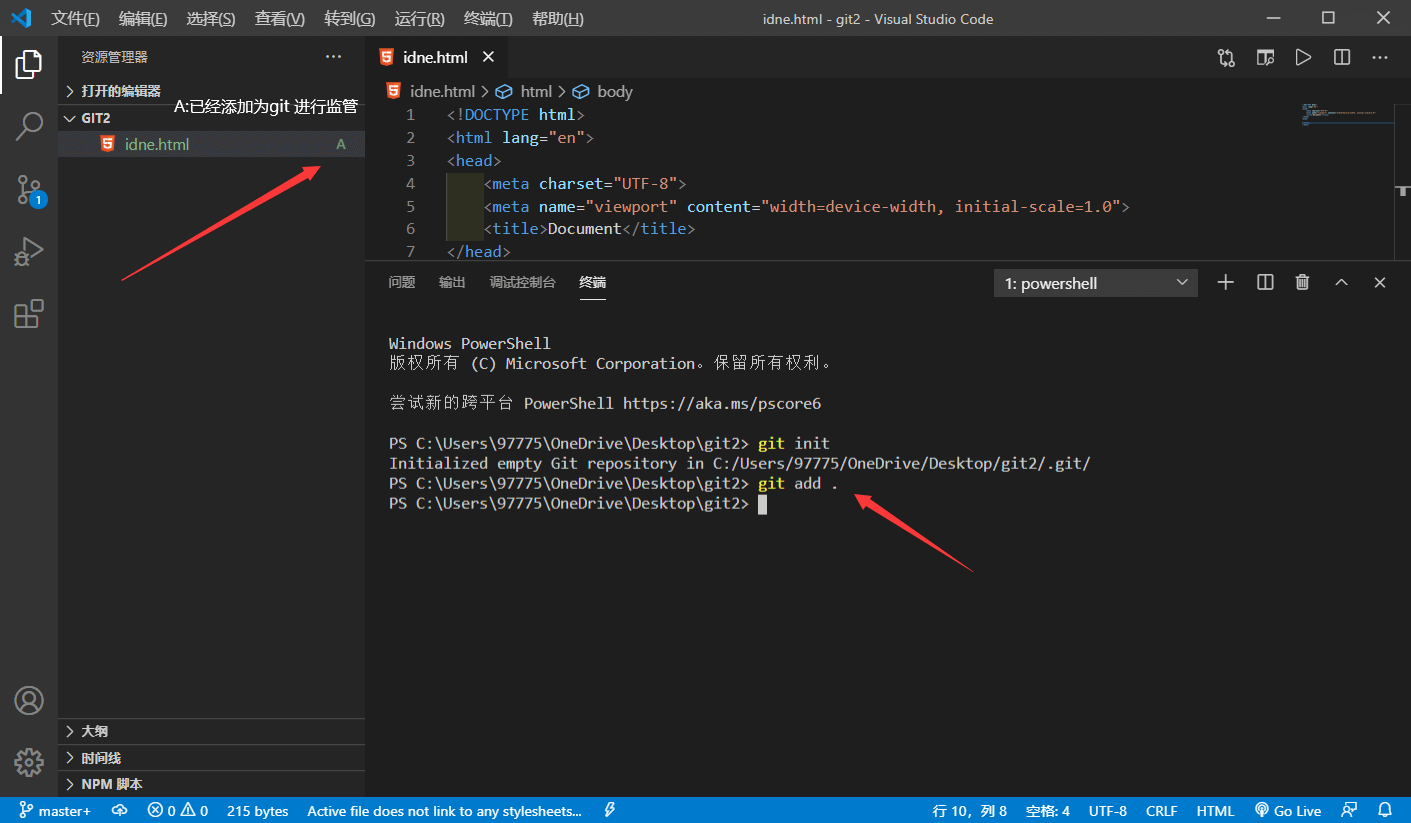This screenshot has height=823, width=1411.
Task: Click the master+ branch indicator
Action: (55, 811)
